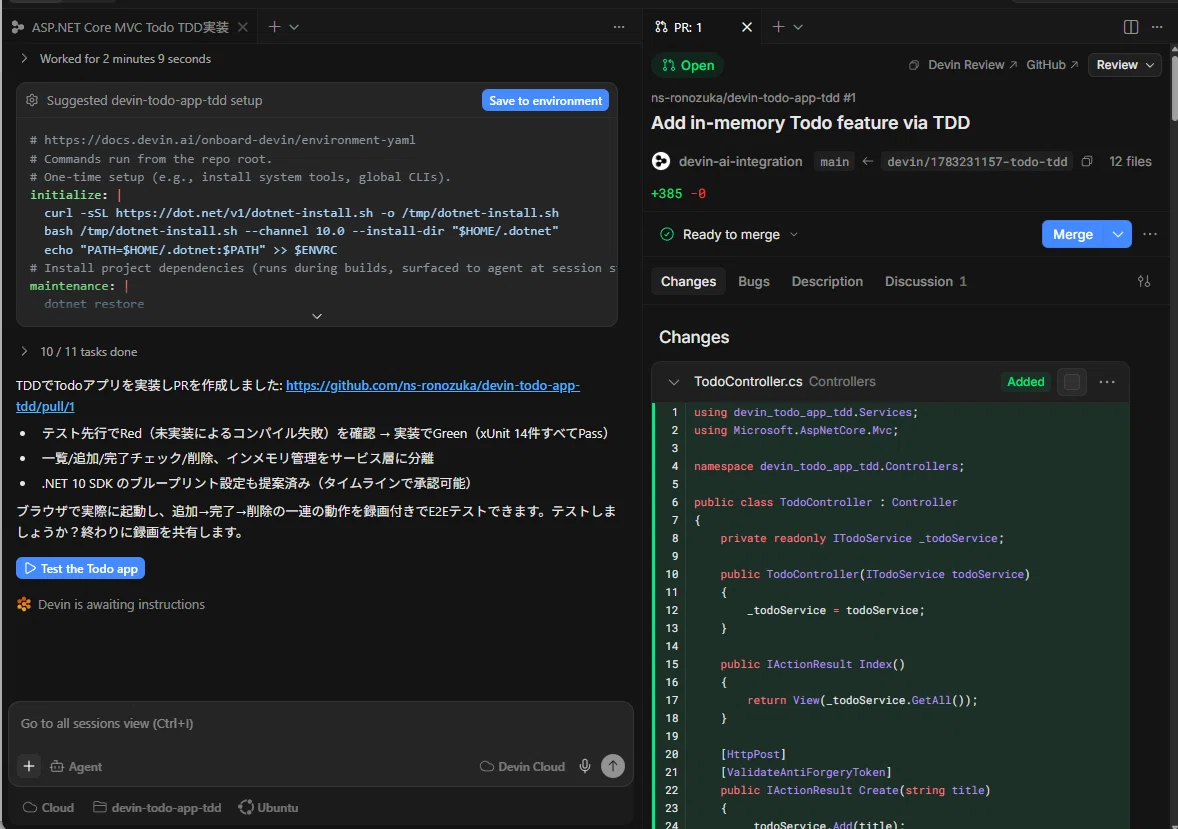The height and width of the screenshot is (829, 1178).
Task: Collapse TodoController.cs file diff
Action: [674, 382]
